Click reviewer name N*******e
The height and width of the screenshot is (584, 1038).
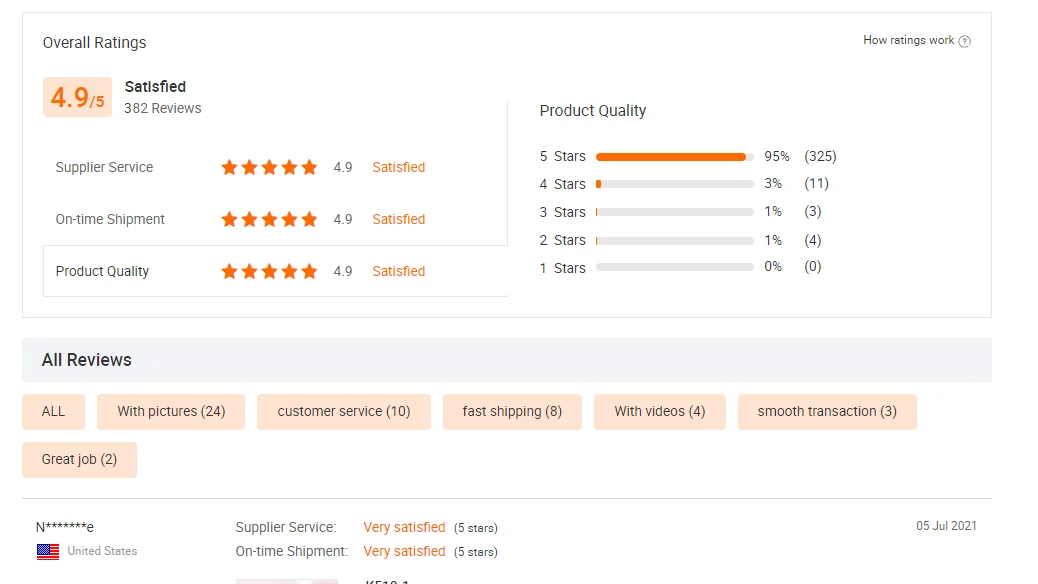[65, 527]
